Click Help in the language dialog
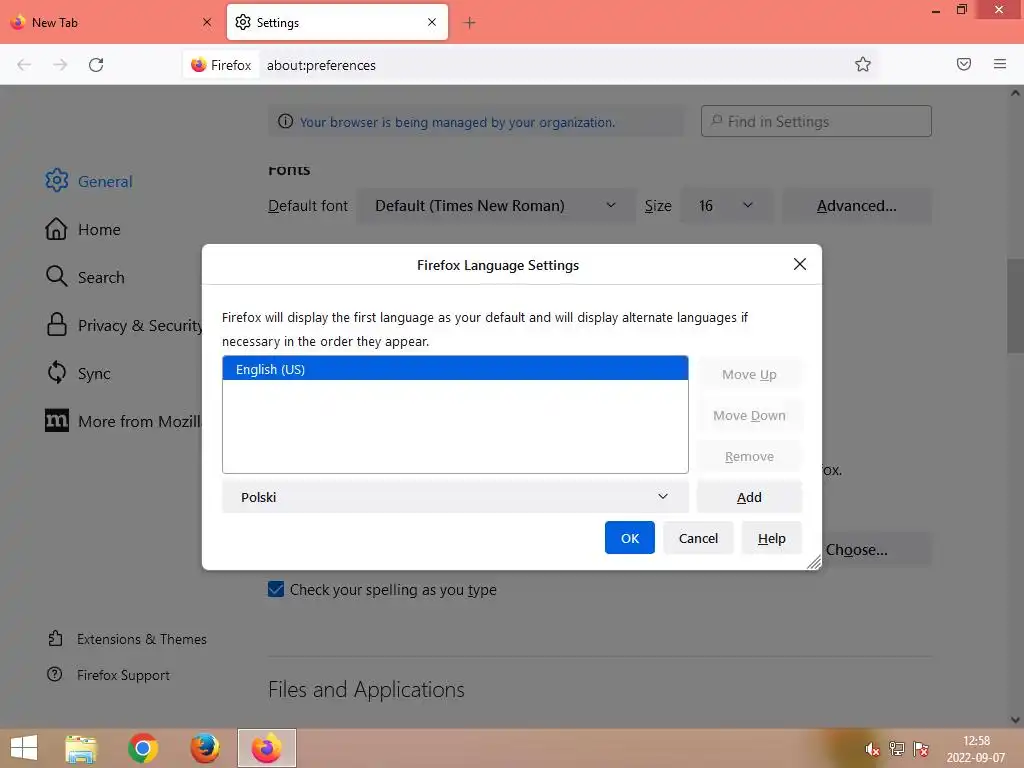Viewport: 1024px width, 768px height. point(771,537)
